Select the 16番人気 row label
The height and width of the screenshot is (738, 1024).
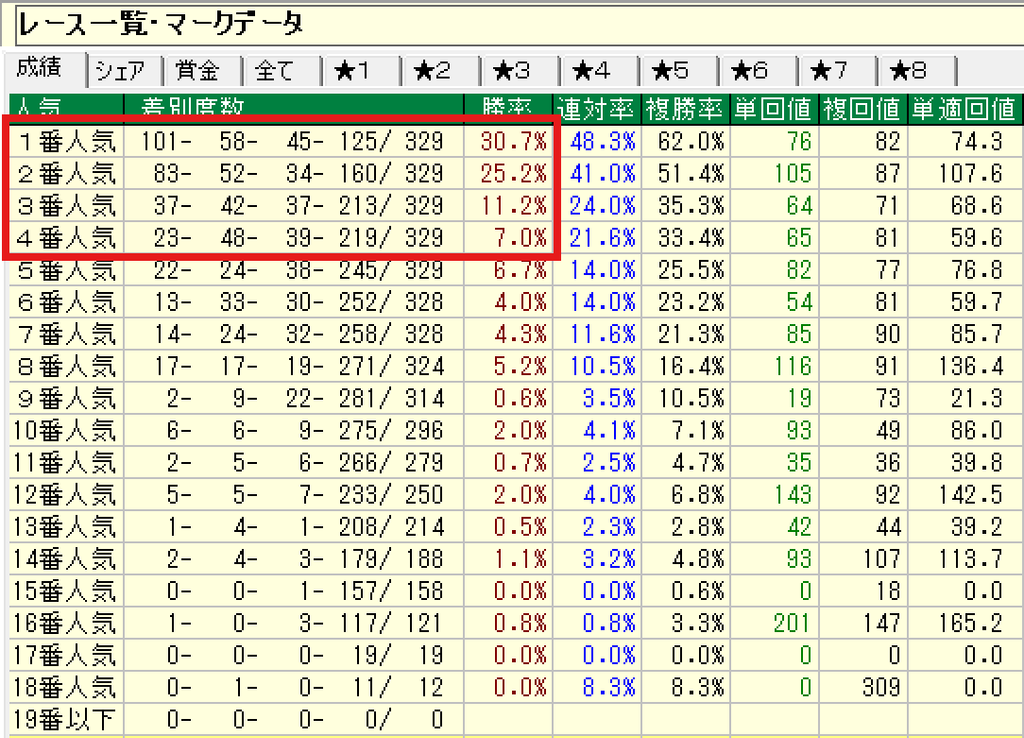pyautogui.click(x=66, y=623)
